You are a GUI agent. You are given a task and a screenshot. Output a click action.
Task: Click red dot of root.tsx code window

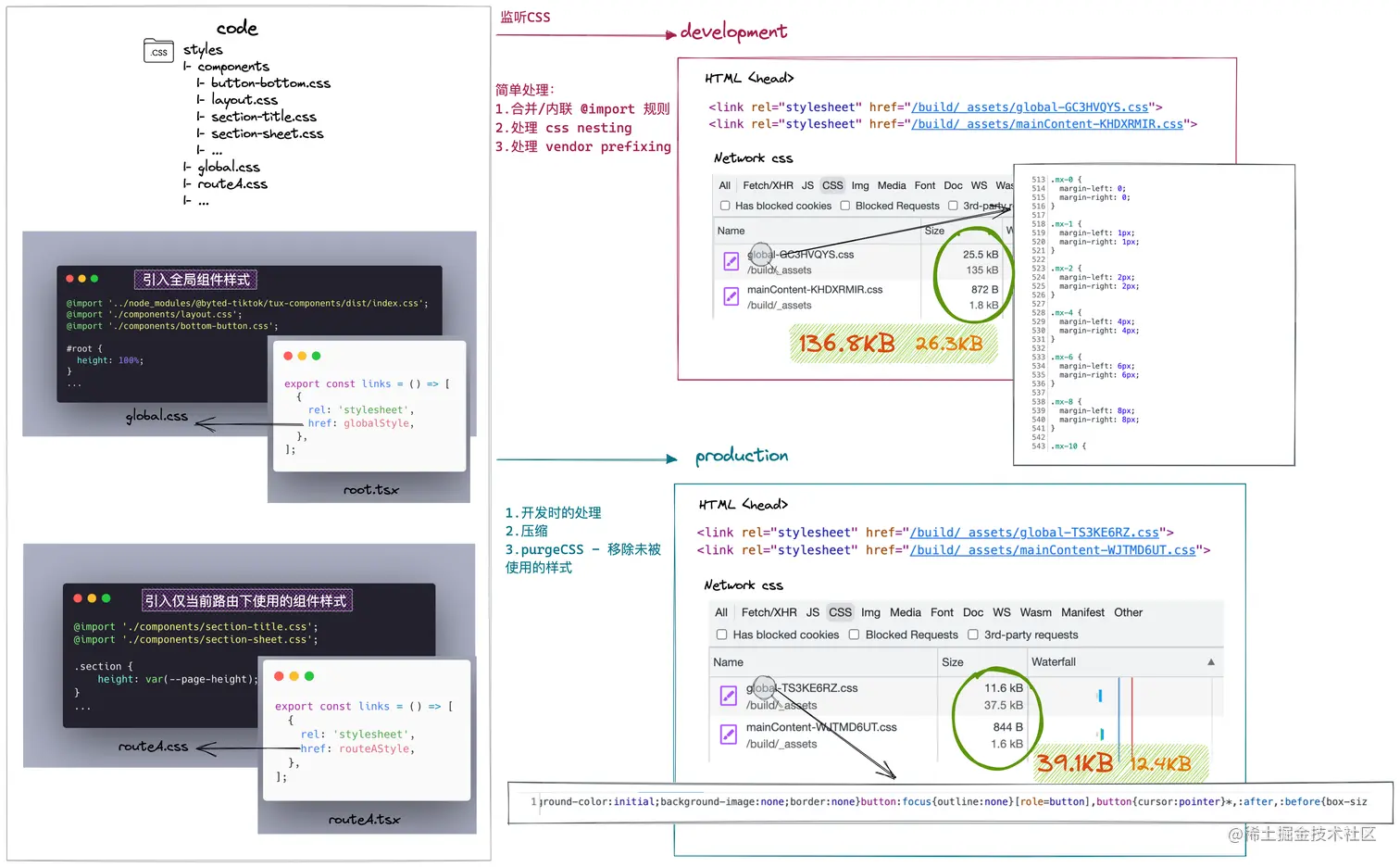pyautogui.click(x=288, y=356)
